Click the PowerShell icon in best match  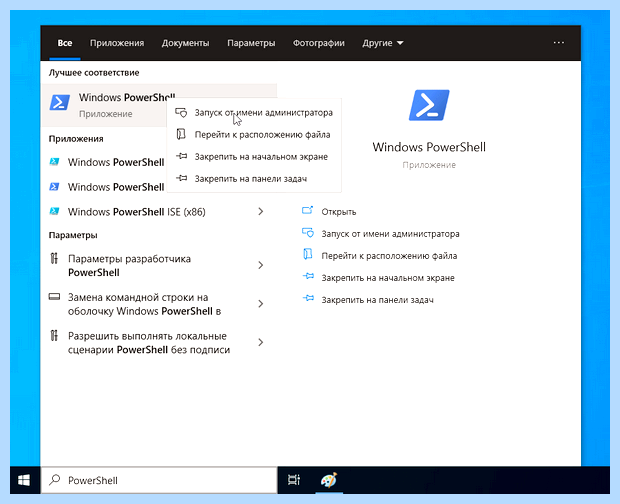(60, 102)
